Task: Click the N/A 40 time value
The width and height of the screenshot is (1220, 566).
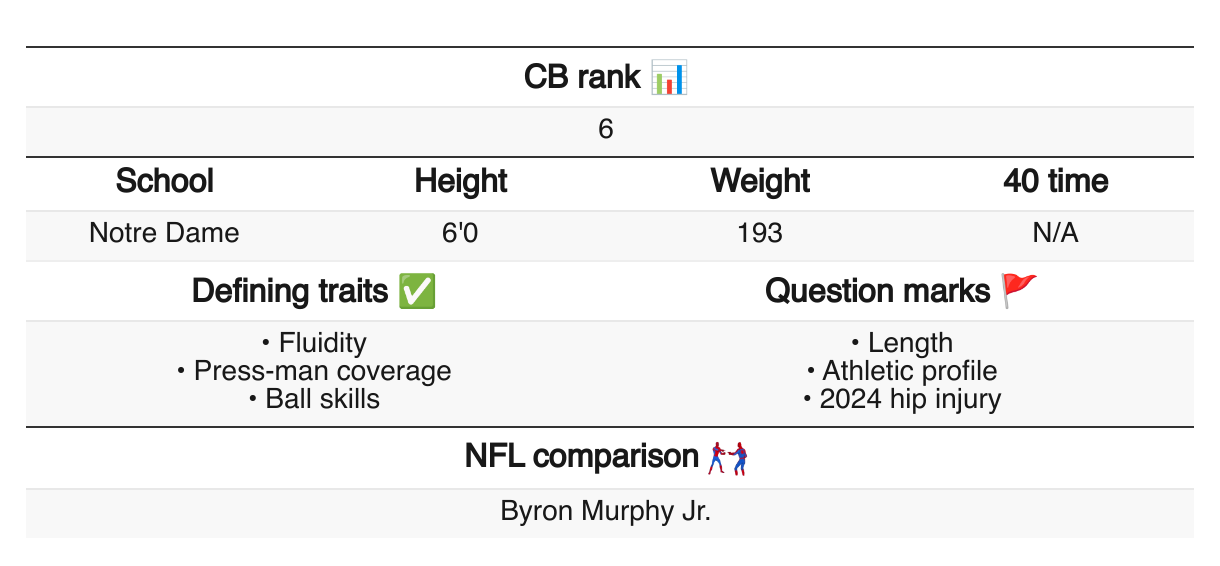Action: [x=1056, y=233]
